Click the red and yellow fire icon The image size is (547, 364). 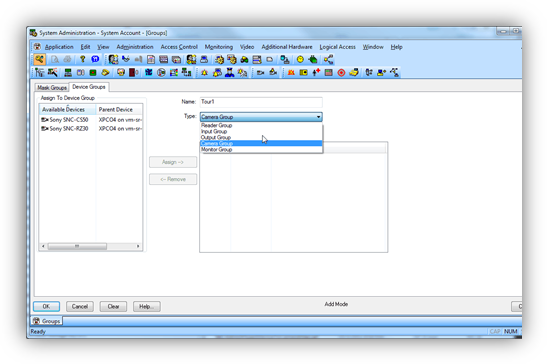(291, 73)
